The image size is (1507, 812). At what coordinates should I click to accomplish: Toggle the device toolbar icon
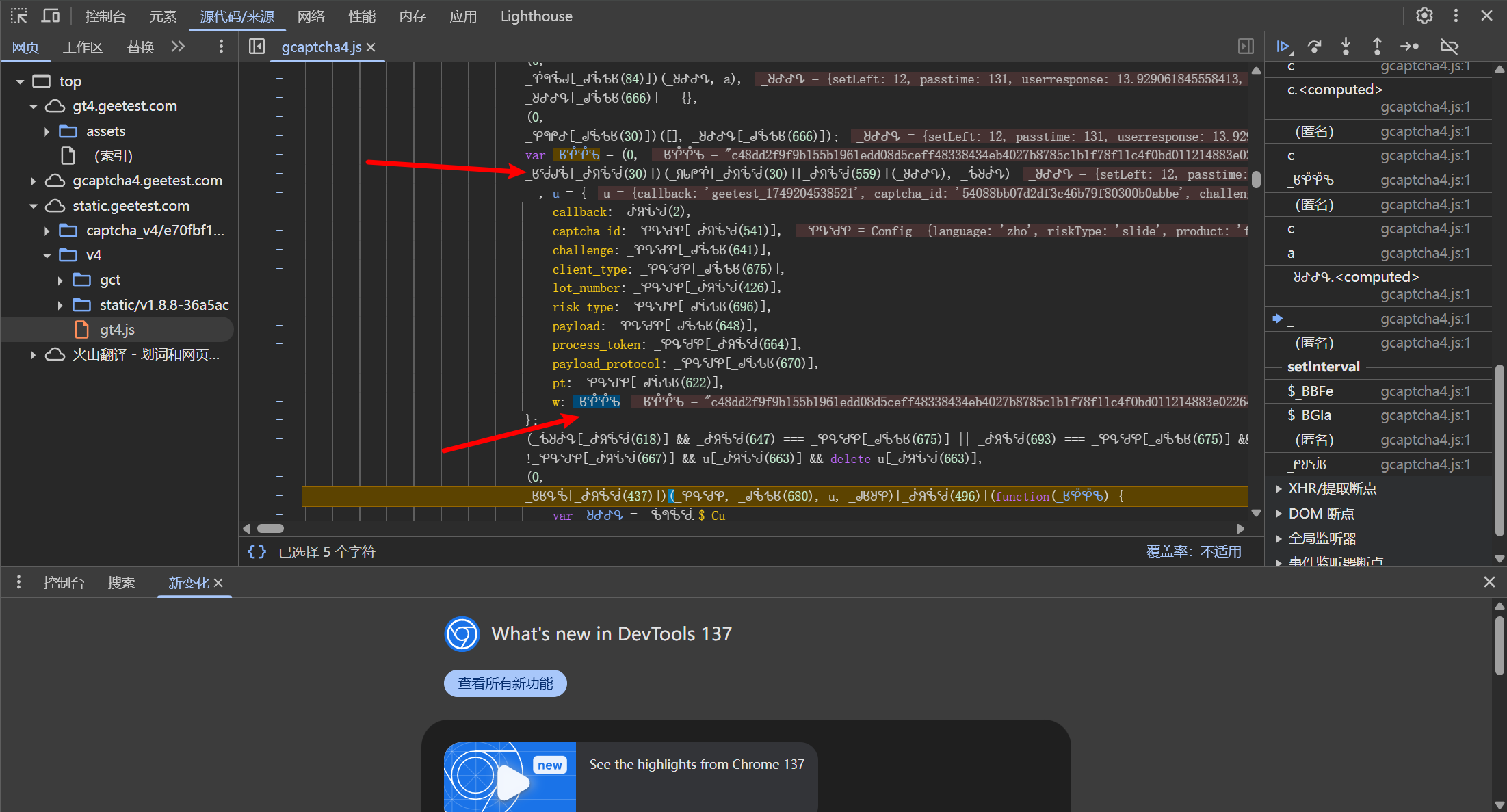click(51, 16)
